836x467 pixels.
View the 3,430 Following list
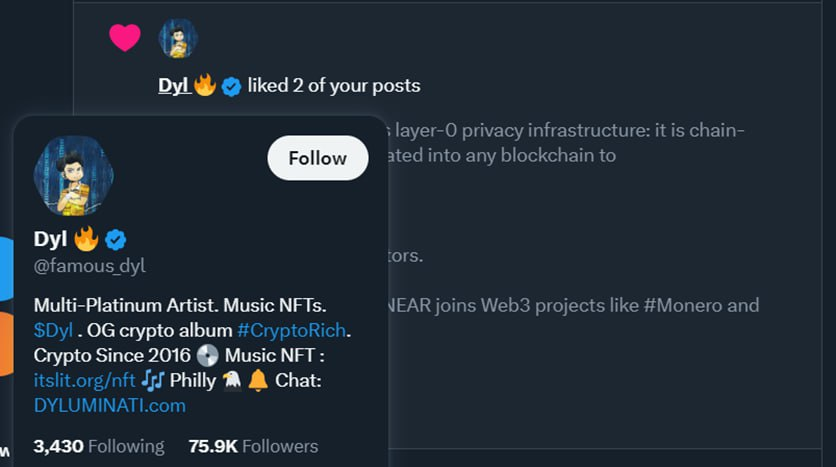pyautogui.click(x=98, y=446)
